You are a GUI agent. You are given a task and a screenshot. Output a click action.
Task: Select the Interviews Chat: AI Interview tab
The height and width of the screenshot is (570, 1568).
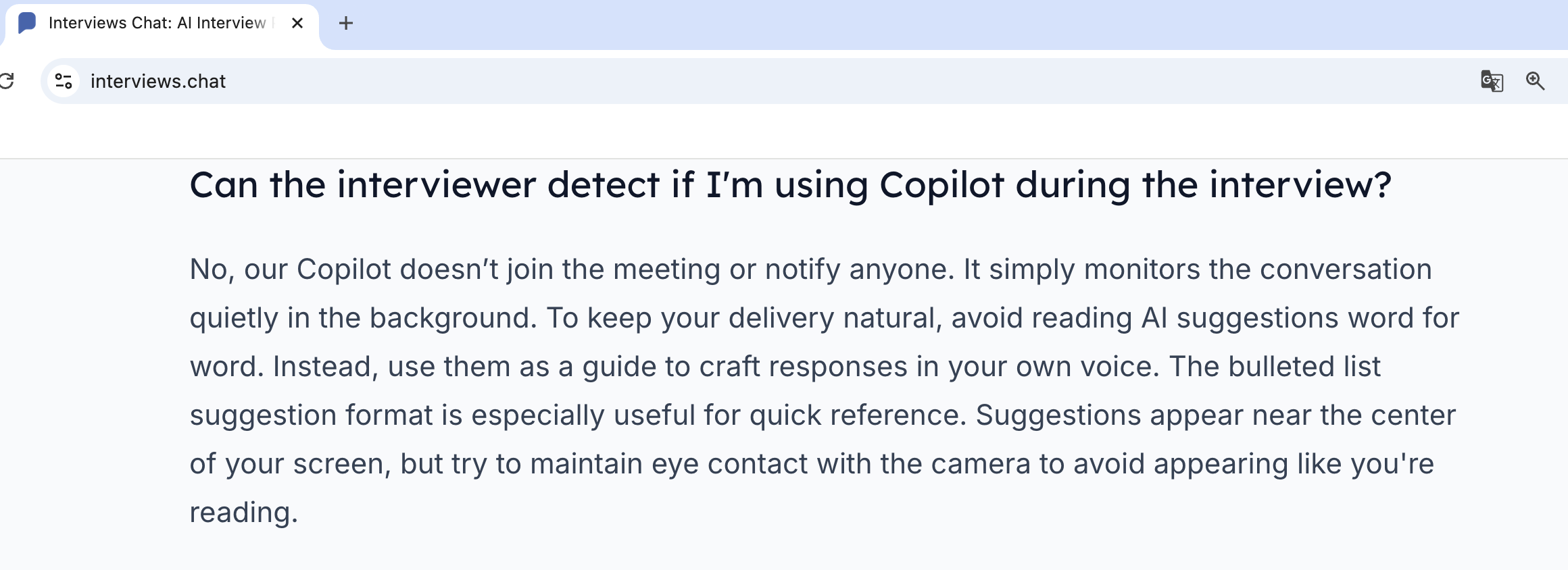pyautogui.click(x=157, y=24)
